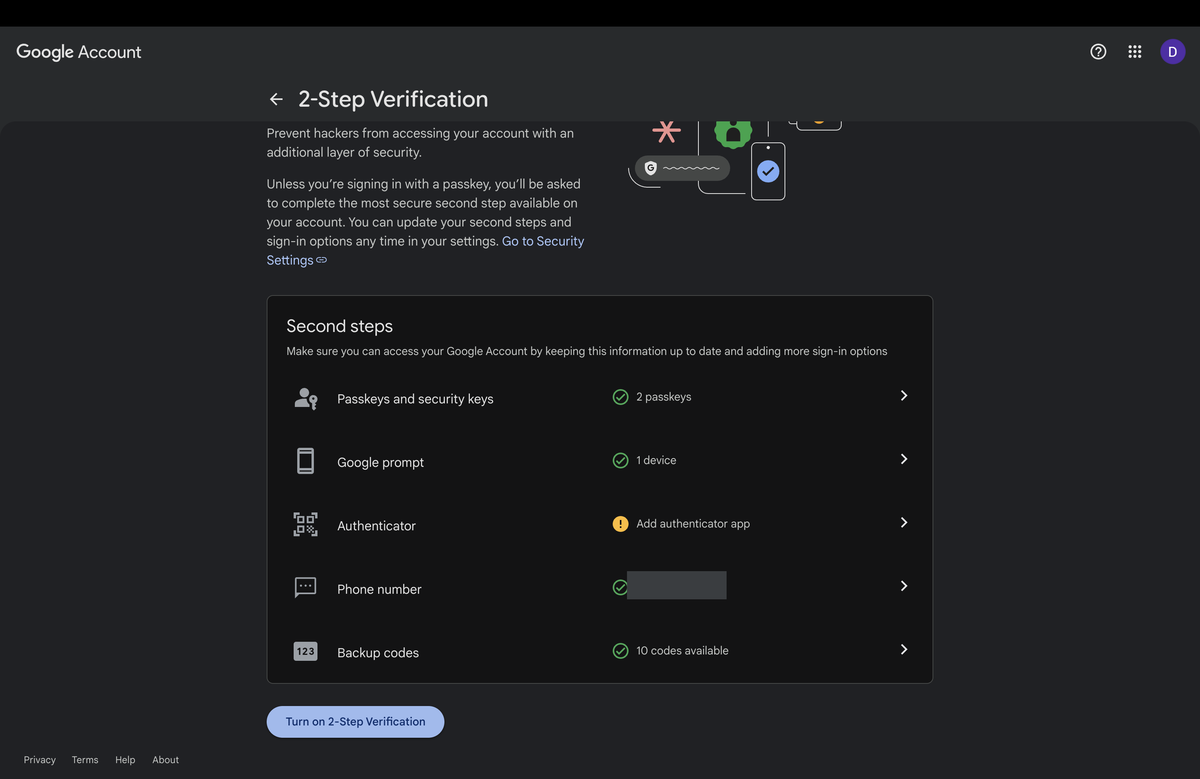Open the Go to Security Settings link
Image resolution: width=1200 pixels, height=779 pixels.
(x=543, y=241)
